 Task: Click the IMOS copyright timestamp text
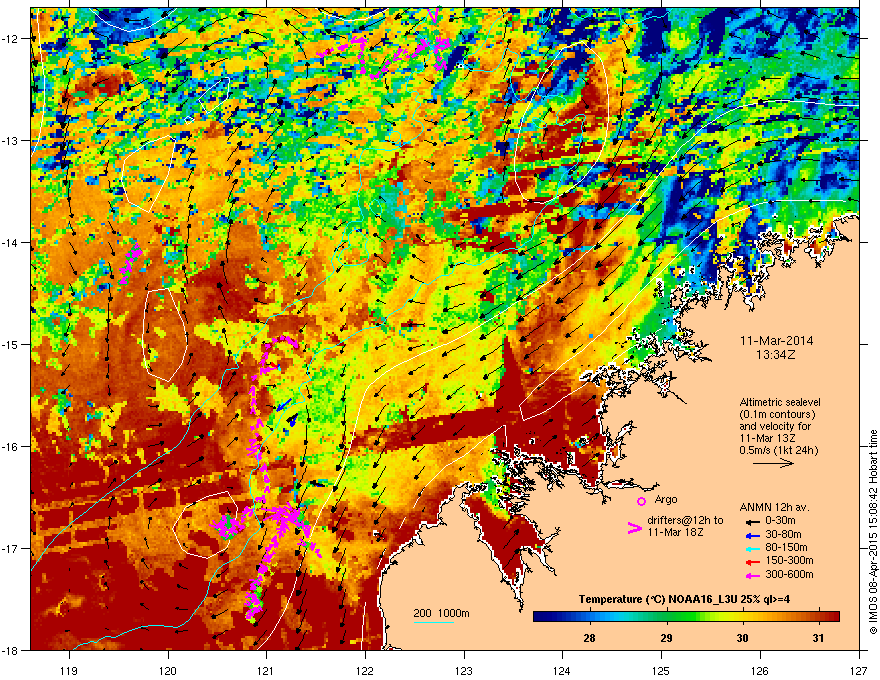(873, 532)
